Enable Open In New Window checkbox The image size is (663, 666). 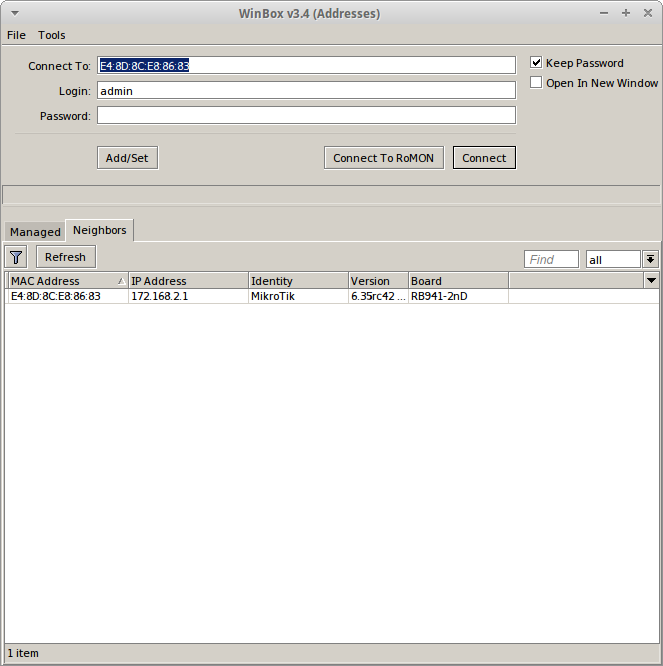536,82
